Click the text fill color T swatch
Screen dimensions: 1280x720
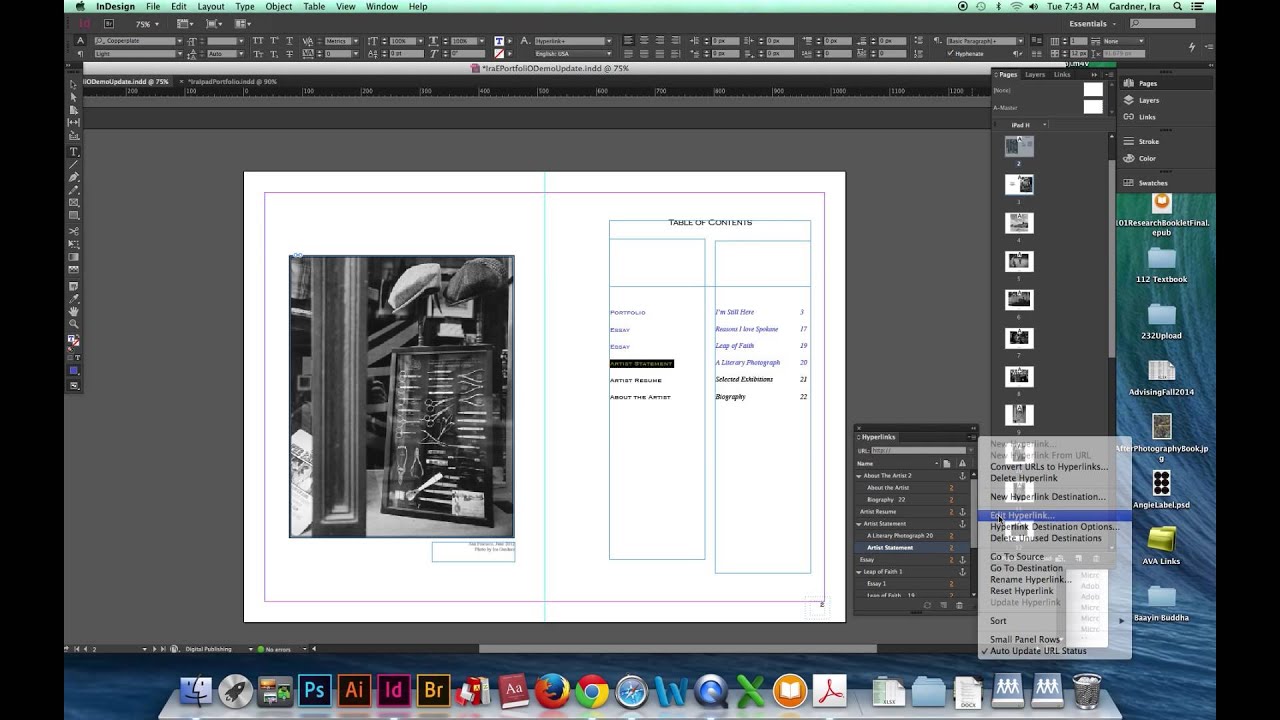pyautogui.click(x=500, y=41)
